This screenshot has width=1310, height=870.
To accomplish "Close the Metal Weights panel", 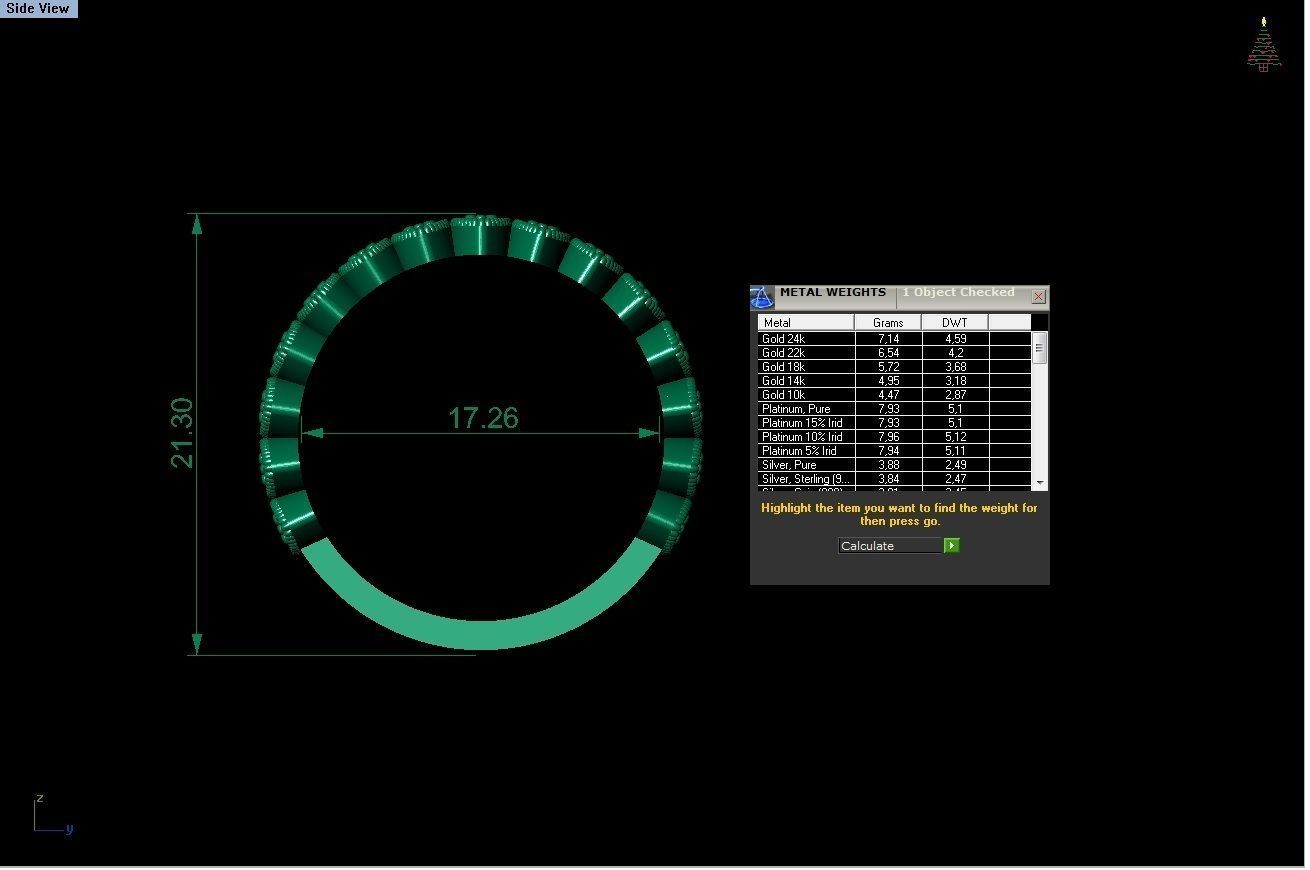I will [1038, 296].
